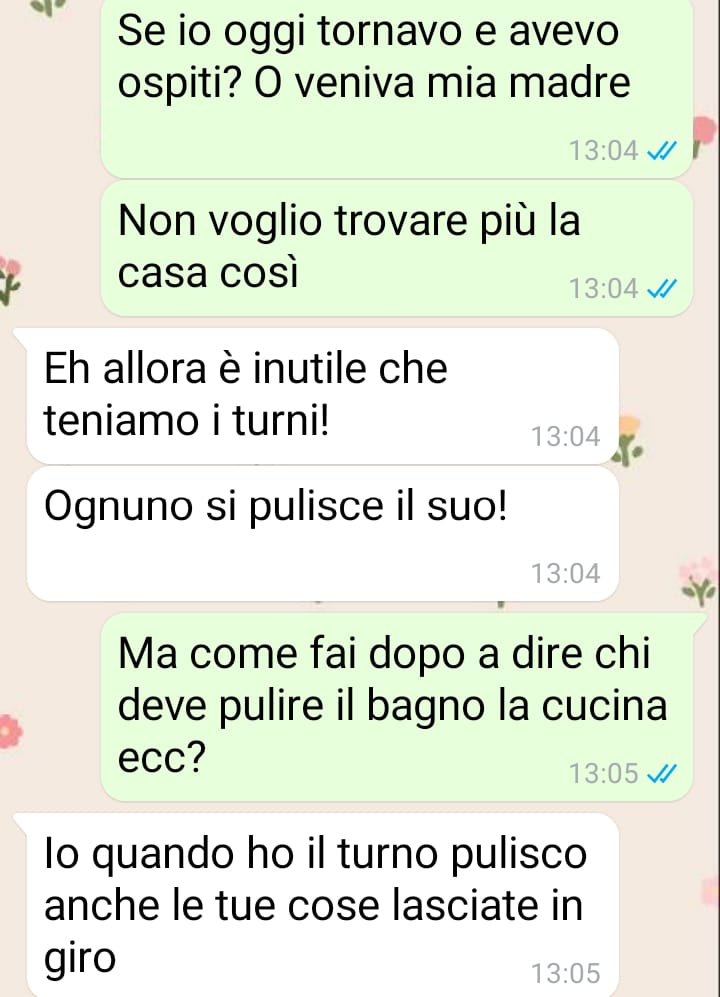Click read-receipt double check on first 13:04 message

pyautogui.click(x=661, y=151)
